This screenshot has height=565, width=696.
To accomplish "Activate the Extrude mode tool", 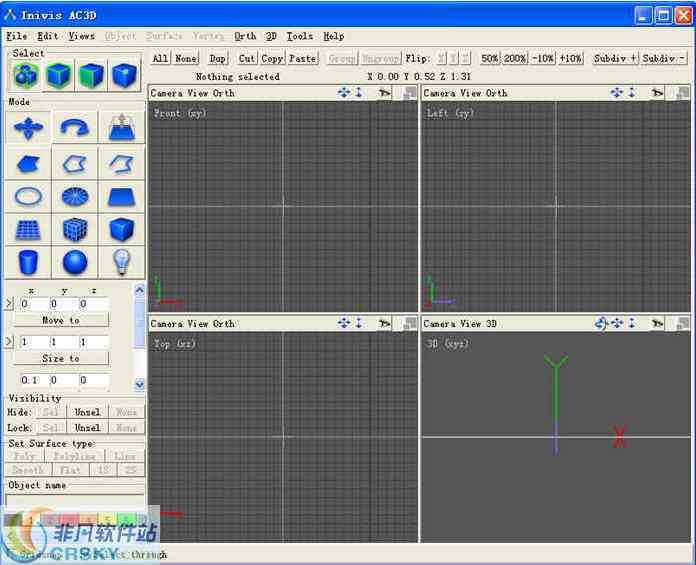I will click(122, 128).
